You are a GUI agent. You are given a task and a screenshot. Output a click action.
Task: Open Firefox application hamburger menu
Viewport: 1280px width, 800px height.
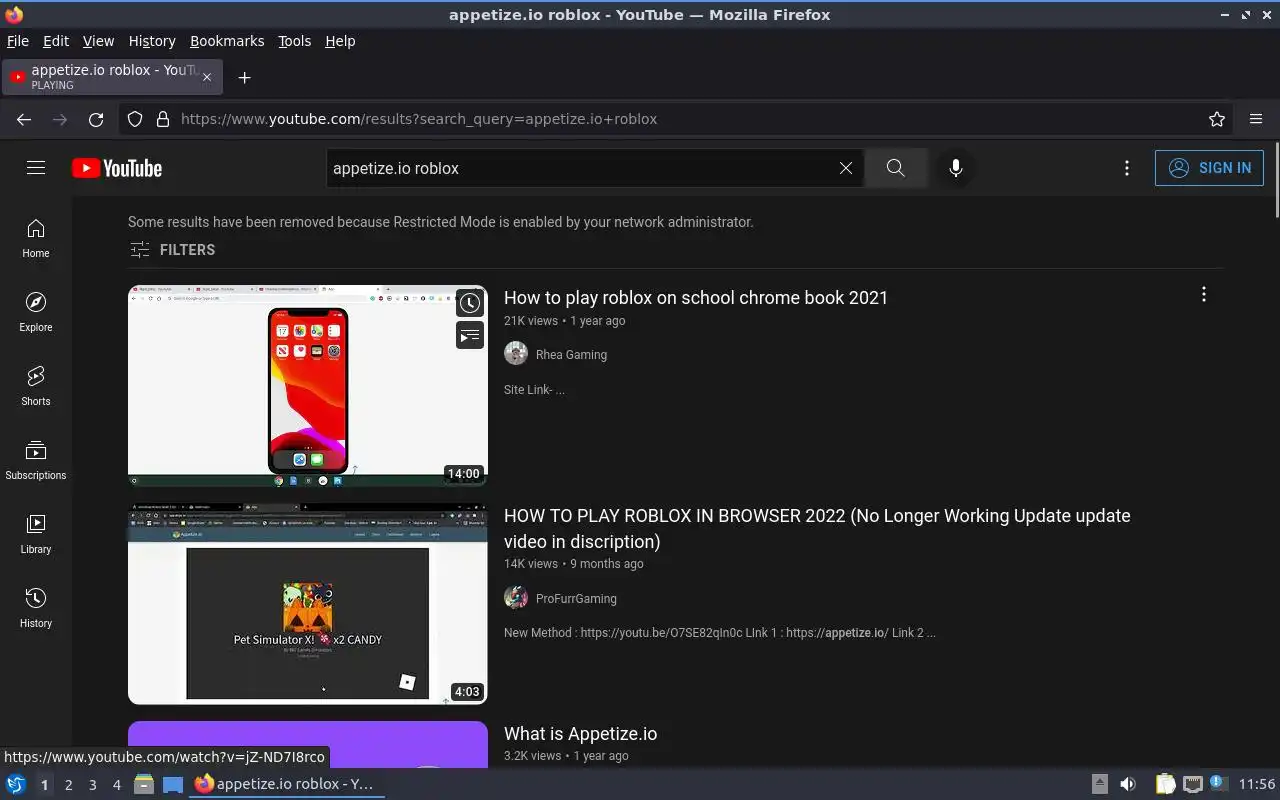point(1256,119)
